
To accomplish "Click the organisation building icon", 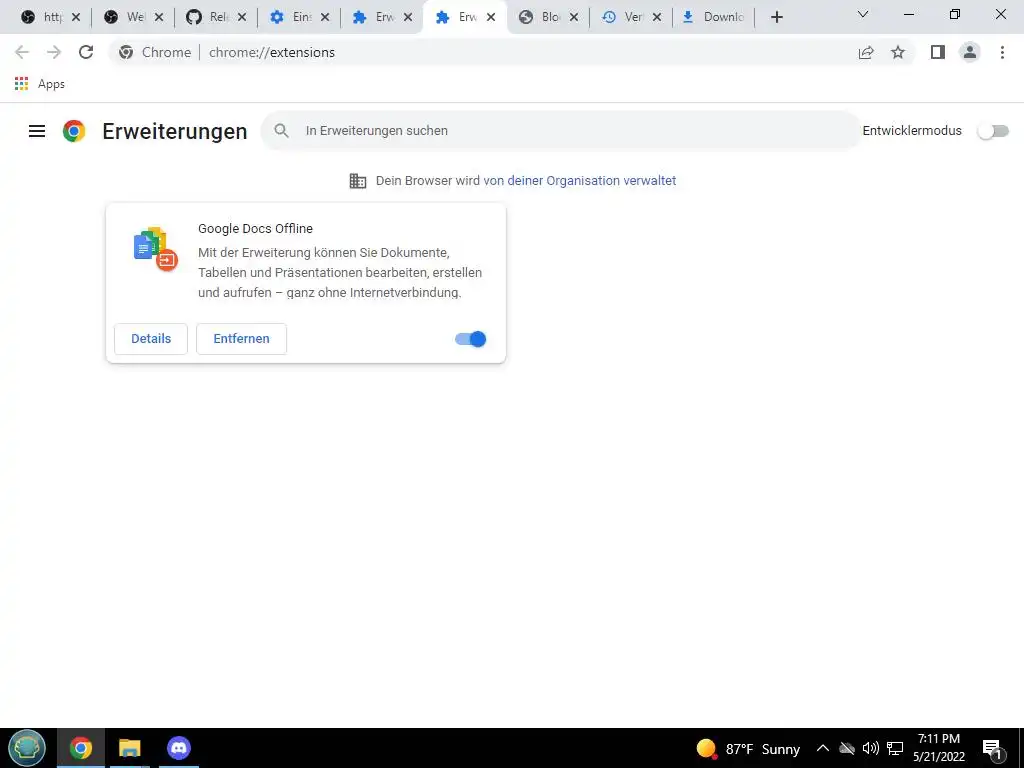I will (x=357, y=181).
